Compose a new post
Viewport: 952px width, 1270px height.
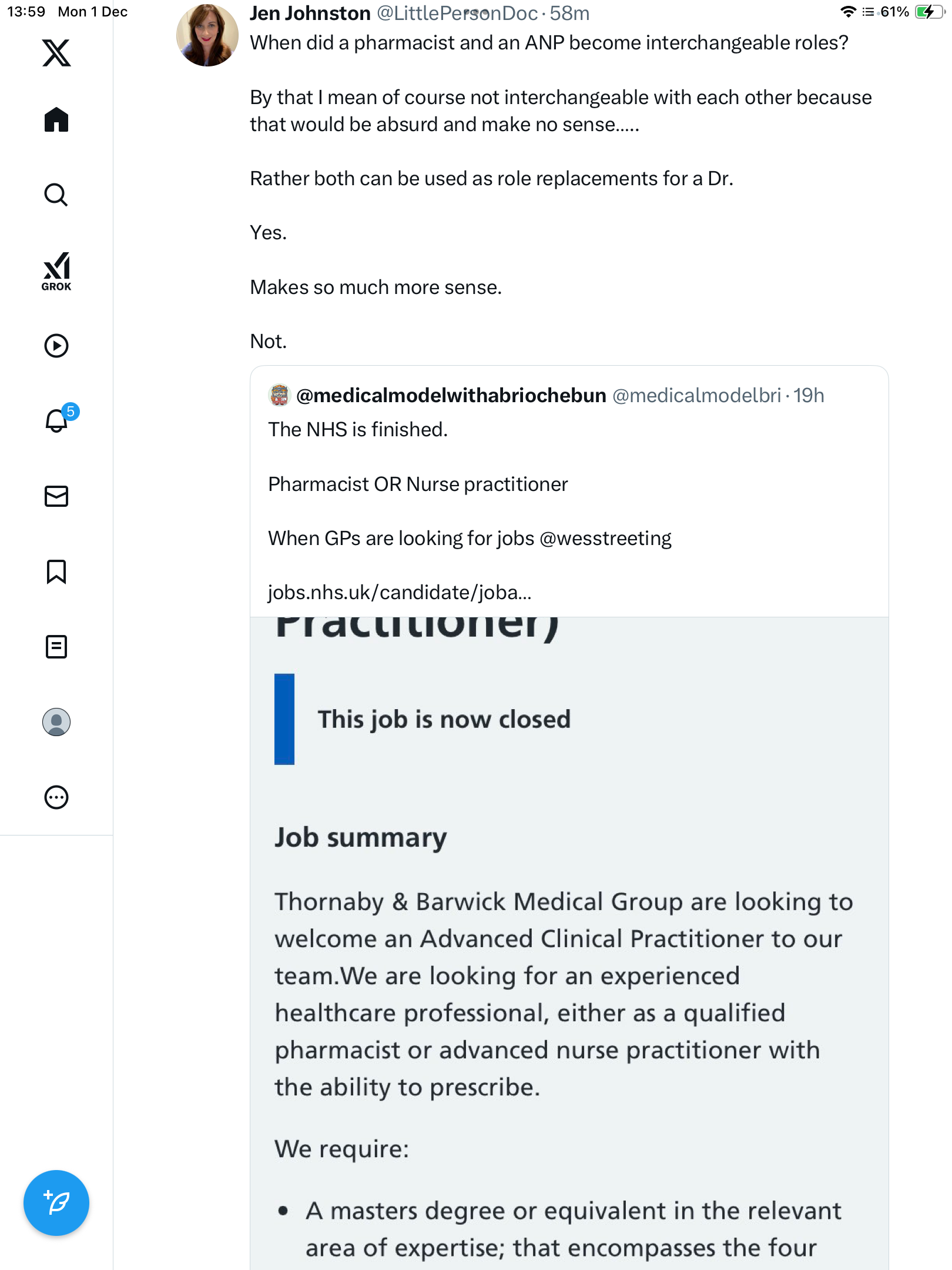pos(56,1203)
